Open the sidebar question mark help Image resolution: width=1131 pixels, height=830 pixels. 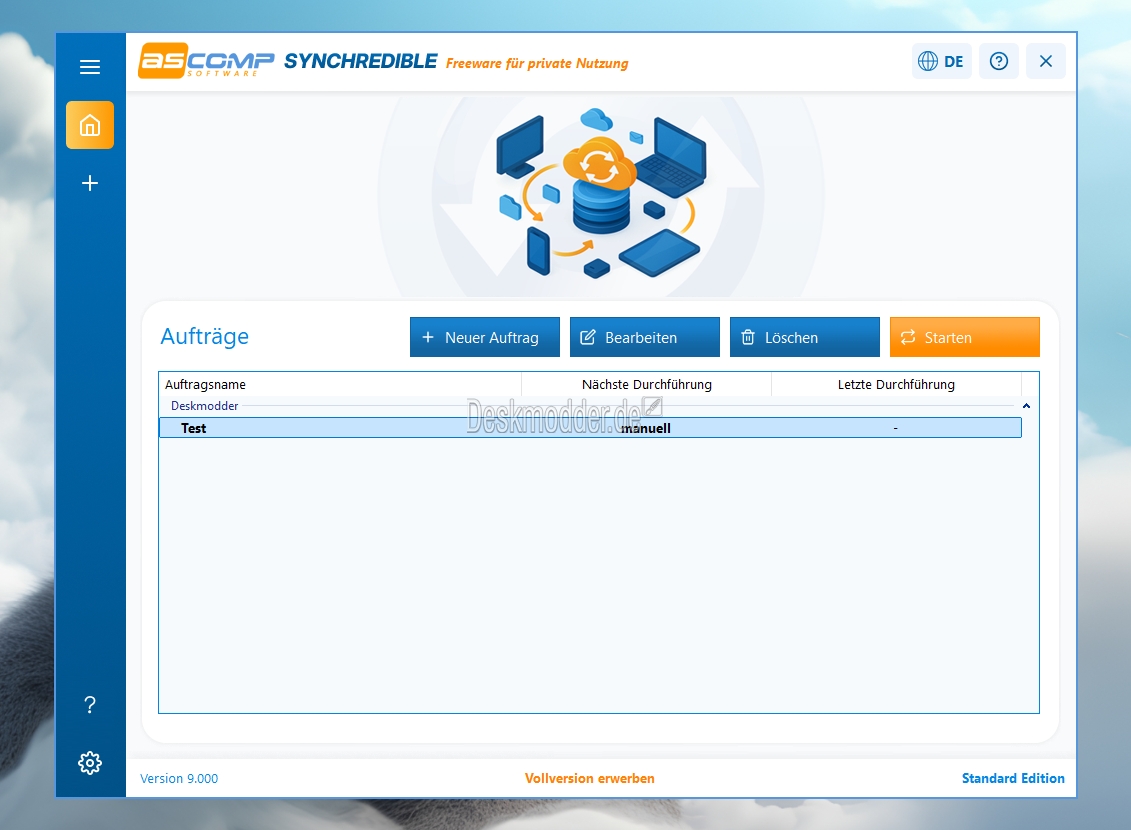click(89, 705)
